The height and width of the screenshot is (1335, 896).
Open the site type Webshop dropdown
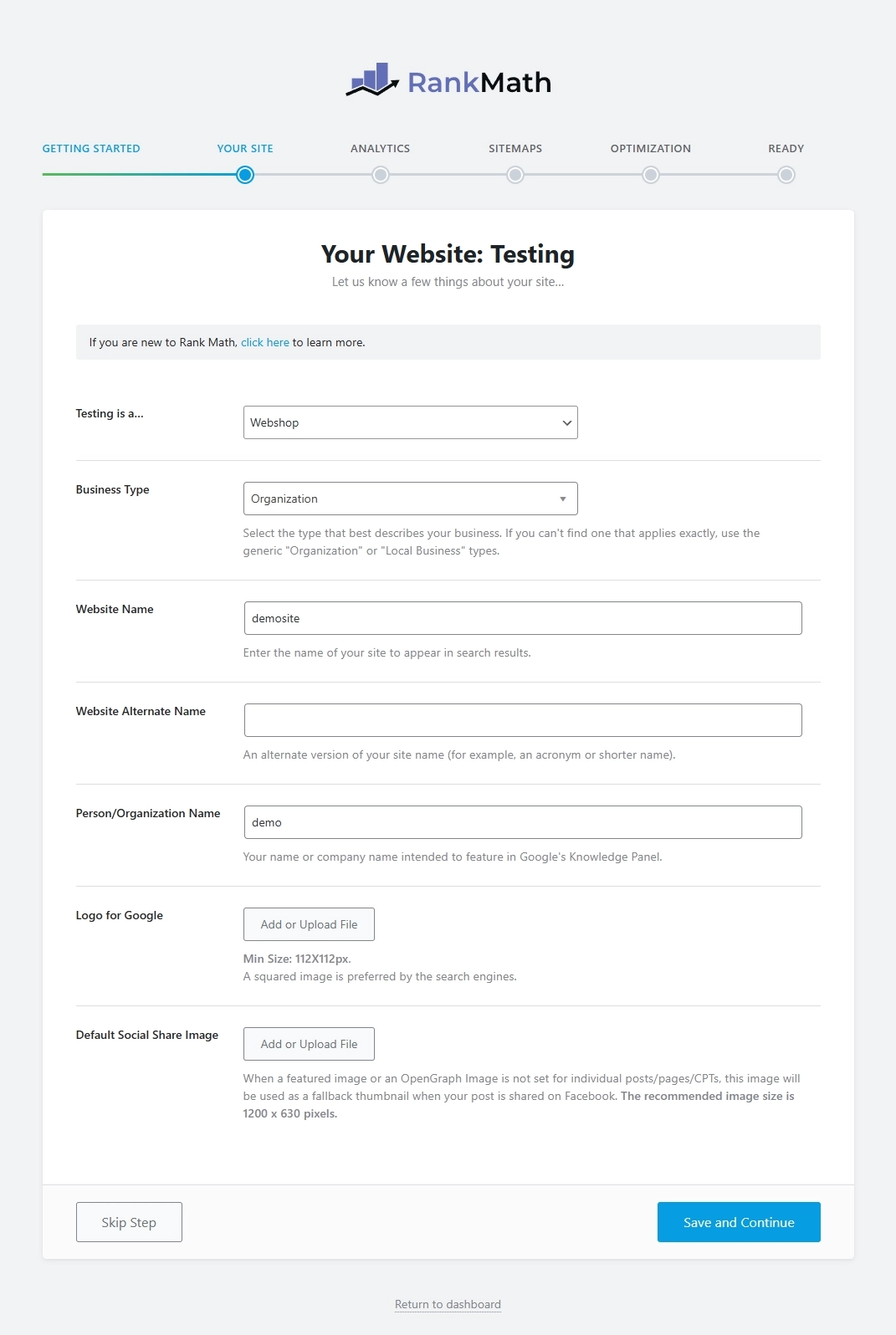coord(410,422)
